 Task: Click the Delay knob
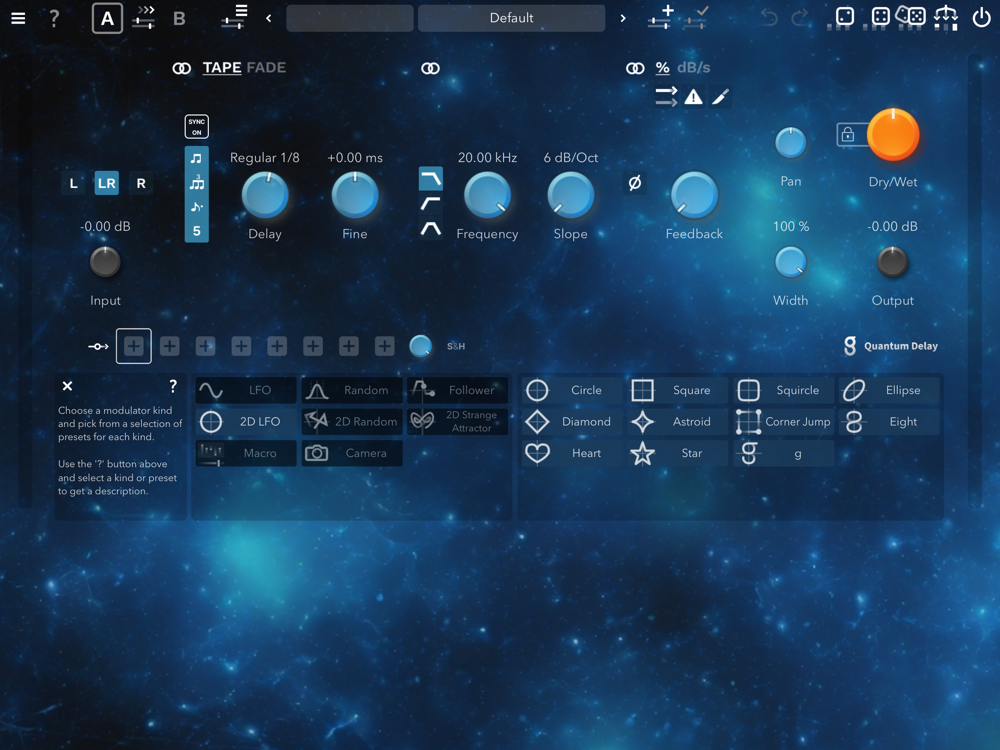pos(265,195)
